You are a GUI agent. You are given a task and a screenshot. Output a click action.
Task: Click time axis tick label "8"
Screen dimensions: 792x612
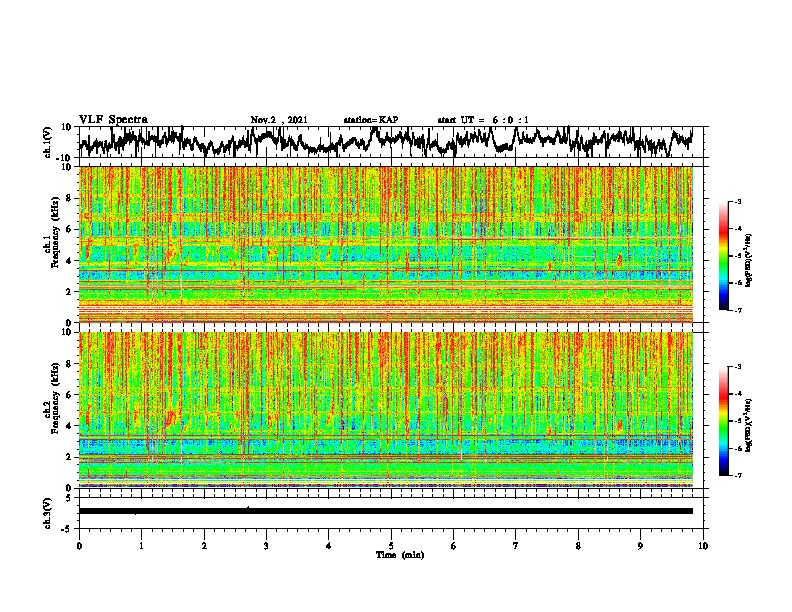(578, 546)
